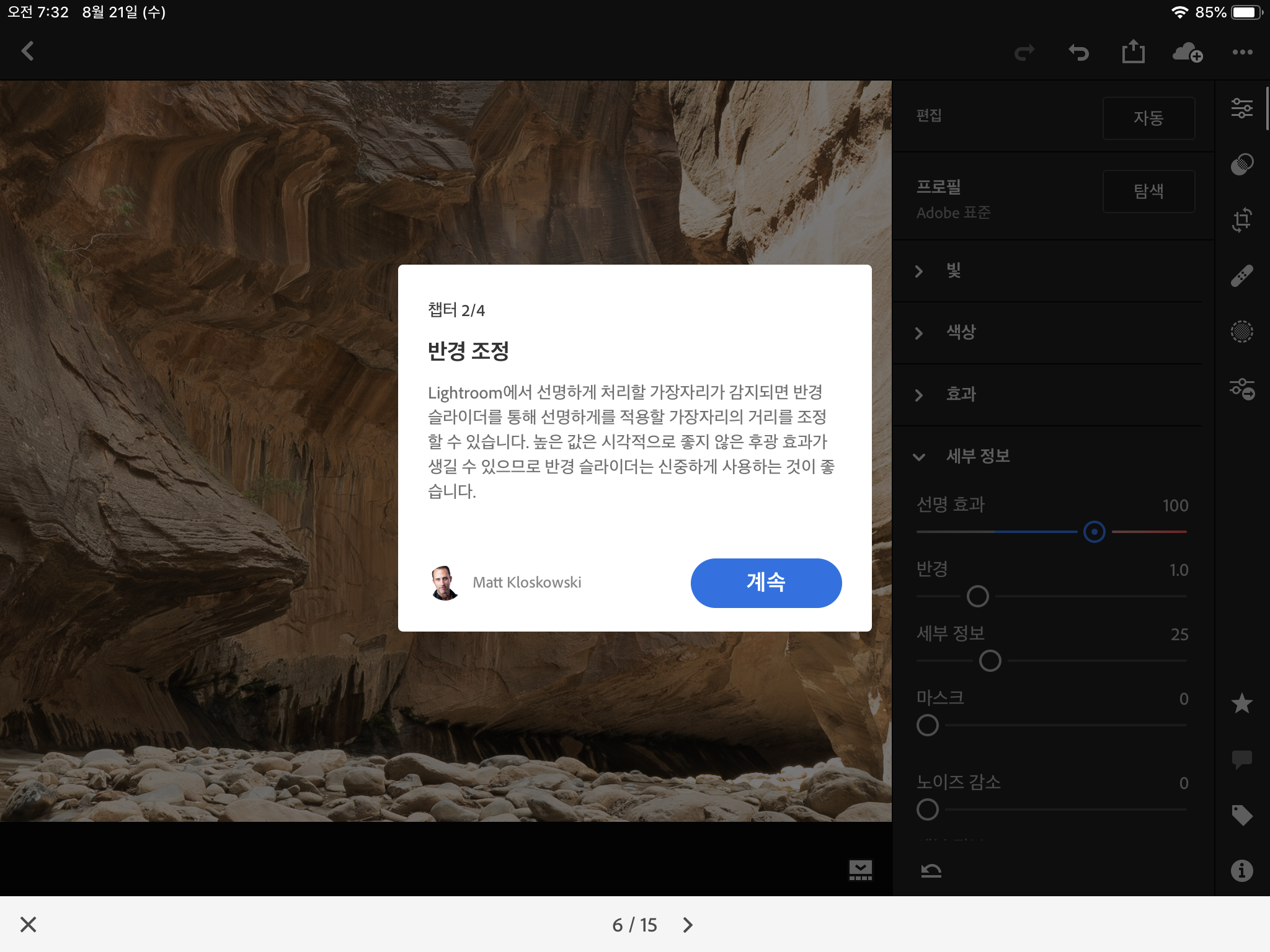Toggle the filmstrip below the photo
The width and height of the screenshot is (1270, 952).
pos(860,870)
